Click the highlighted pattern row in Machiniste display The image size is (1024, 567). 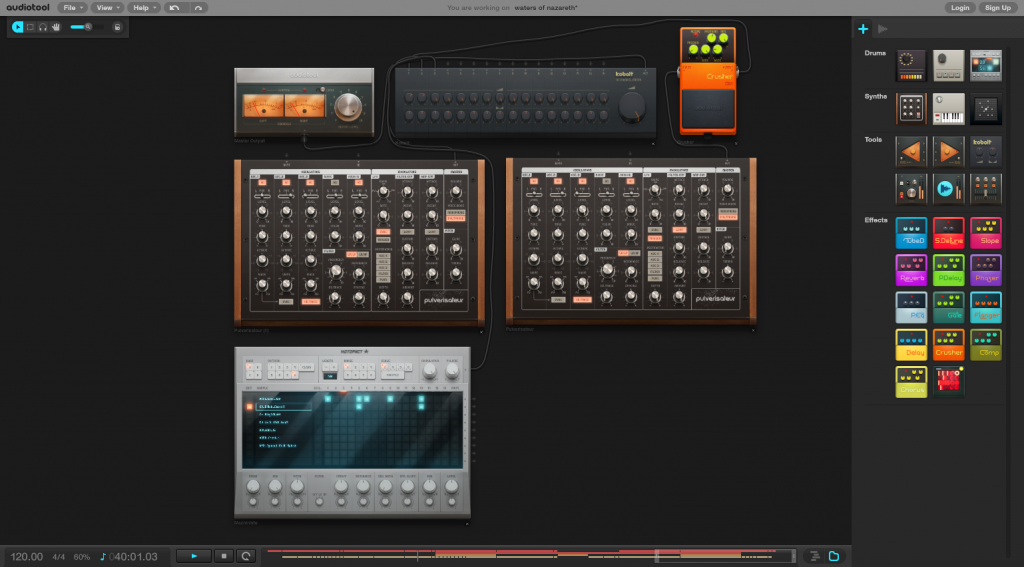click(284, 406)
